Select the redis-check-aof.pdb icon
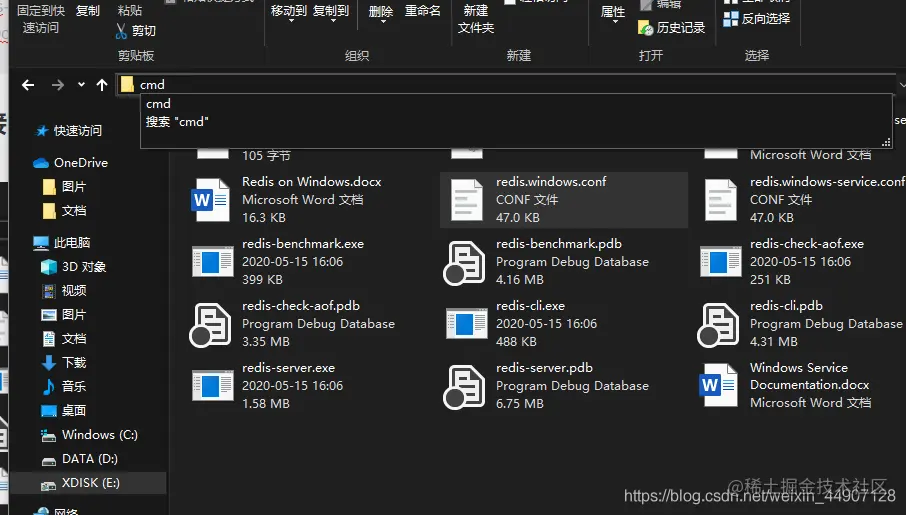 tap(210, 325)
